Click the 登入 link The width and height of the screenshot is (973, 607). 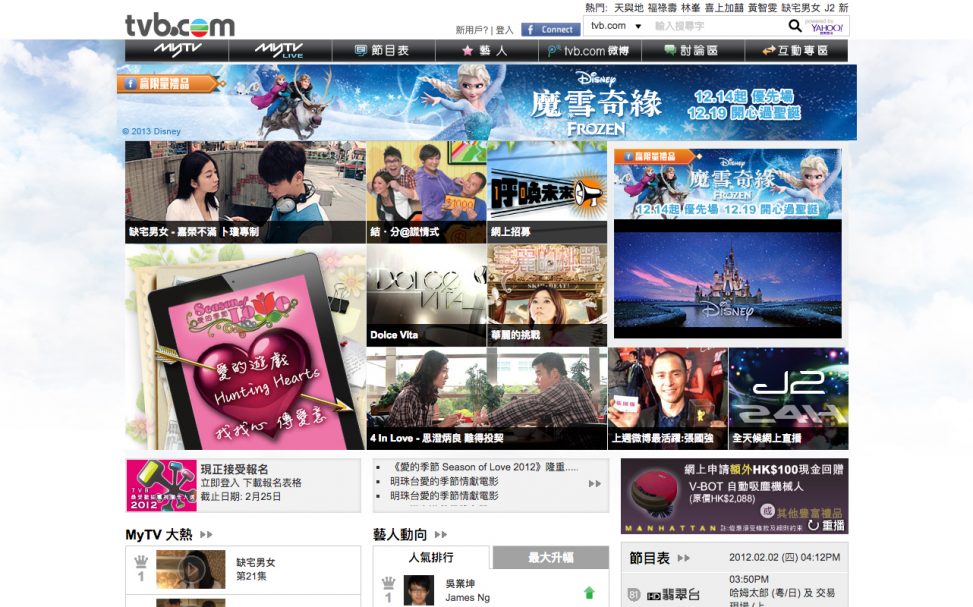click(x=504, y=30)
